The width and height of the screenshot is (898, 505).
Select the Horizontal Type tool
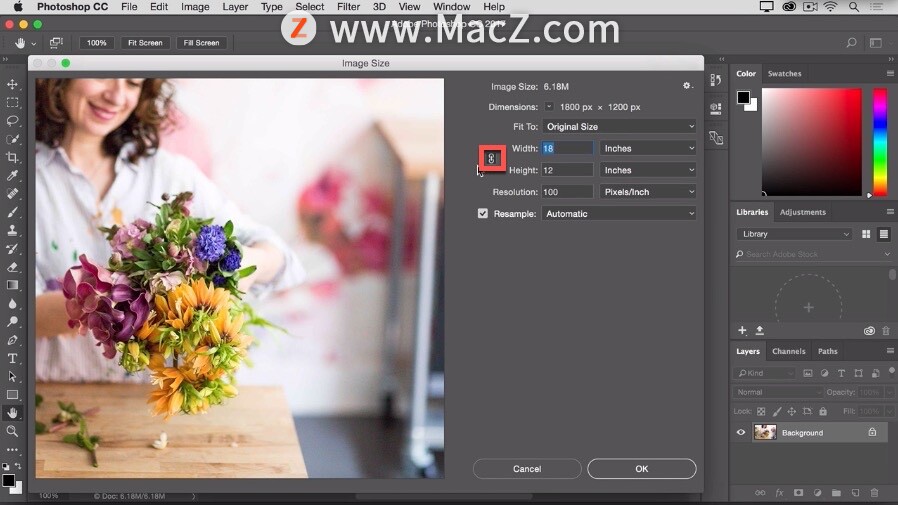pos(12,358)
